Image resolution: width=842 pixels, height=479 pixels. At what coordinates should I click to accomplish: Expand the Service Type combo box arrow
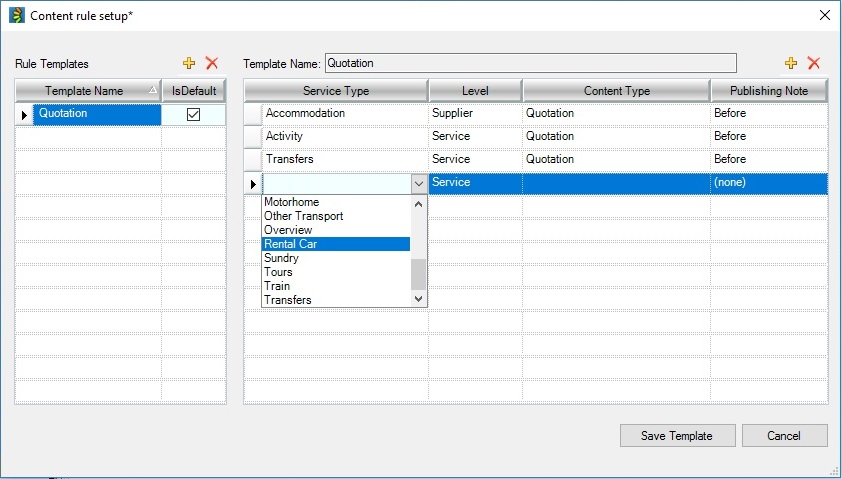pyautogui.click(x=418, y=184)
